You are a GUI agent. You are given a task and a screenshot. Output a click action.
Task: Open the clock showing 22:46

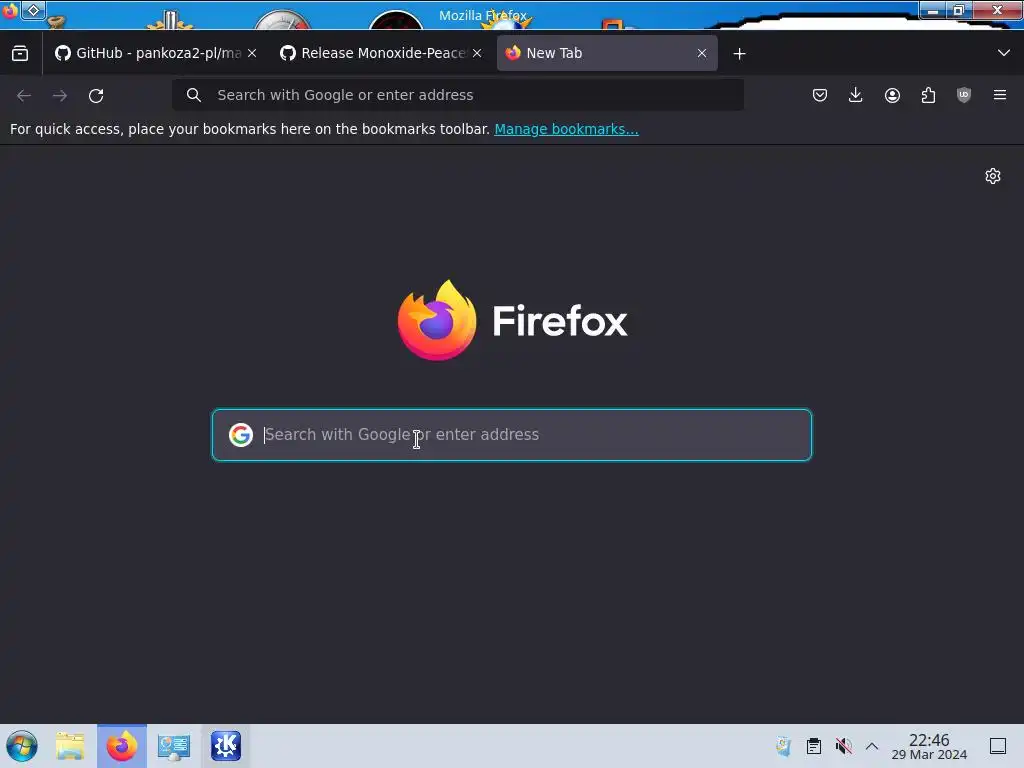pyautogui.click(x=929, y=746)
